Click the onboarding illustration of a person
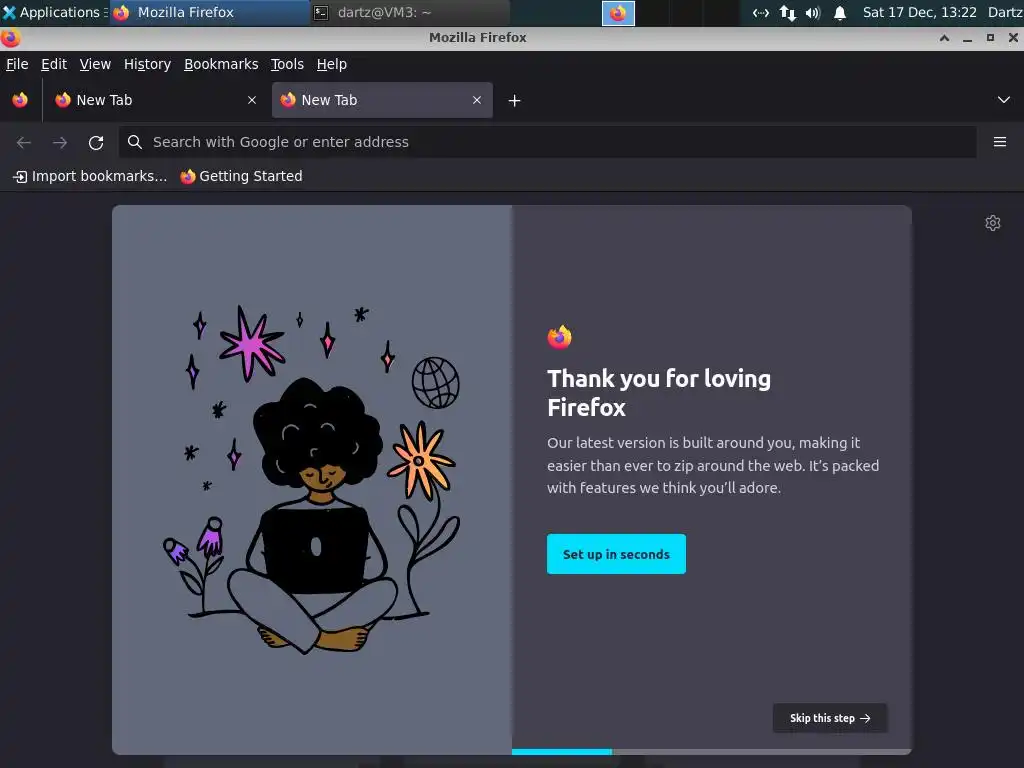The height and width of the screenshot is (768, 1024). coord(312,480)
